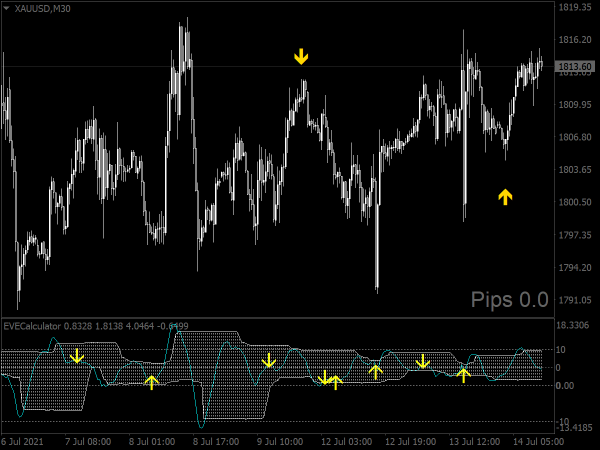The height and width of the screenshot is (450, 600).
Task: Click the 0.00 indicator scale value
Action: click(565, 385)
